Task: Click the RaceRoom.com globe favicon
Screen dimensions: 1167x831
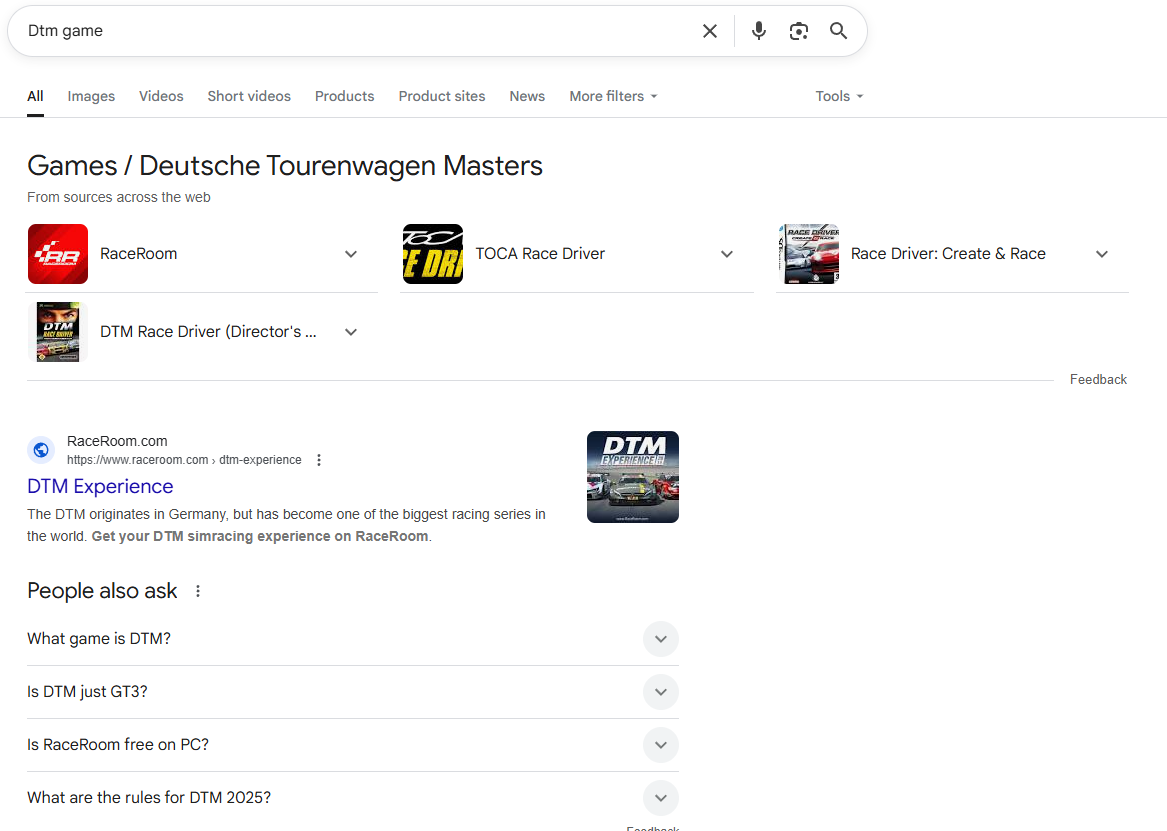Action: 41,449
